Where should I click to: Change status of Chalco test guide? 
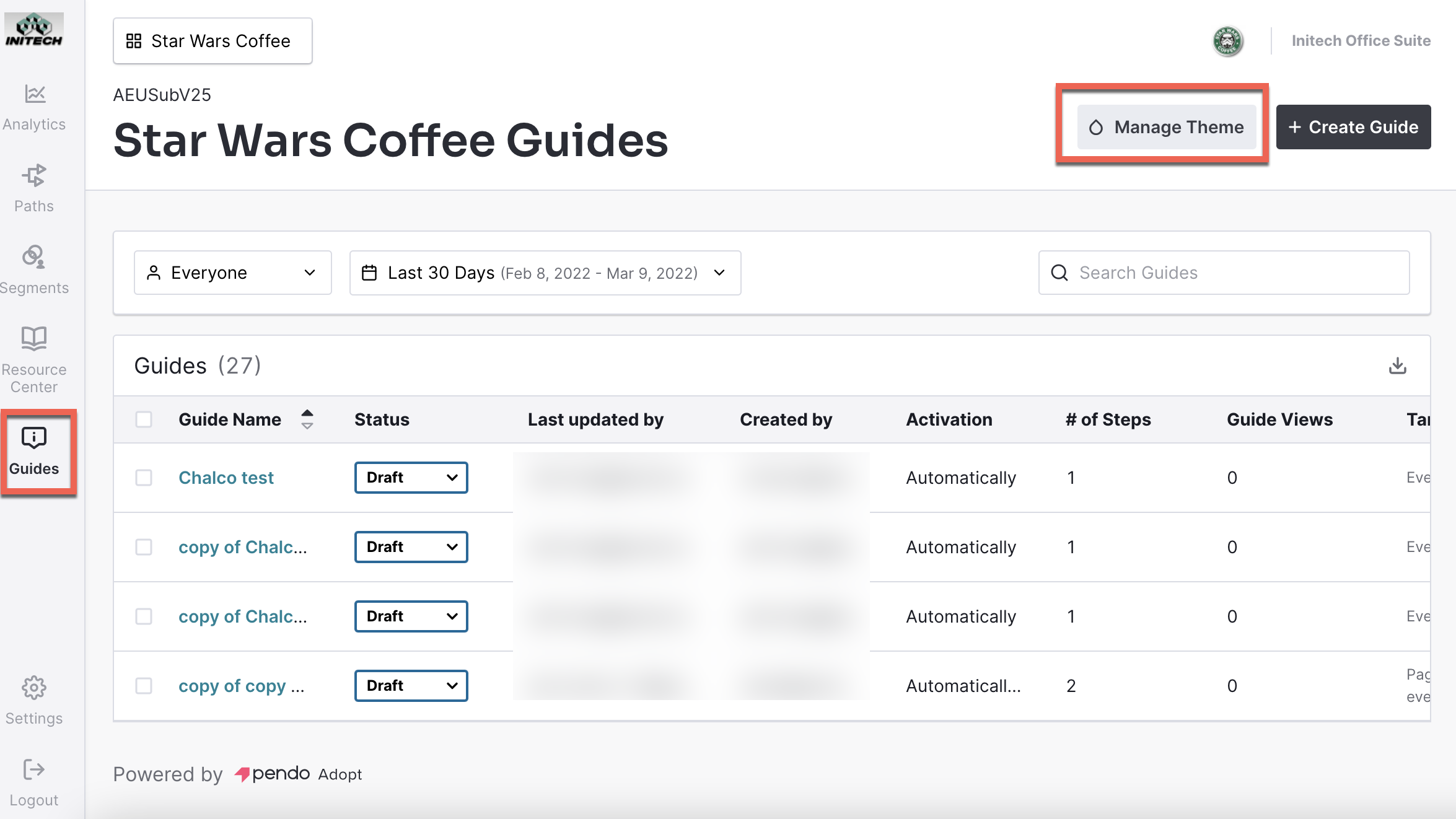(x=411, y=478)
